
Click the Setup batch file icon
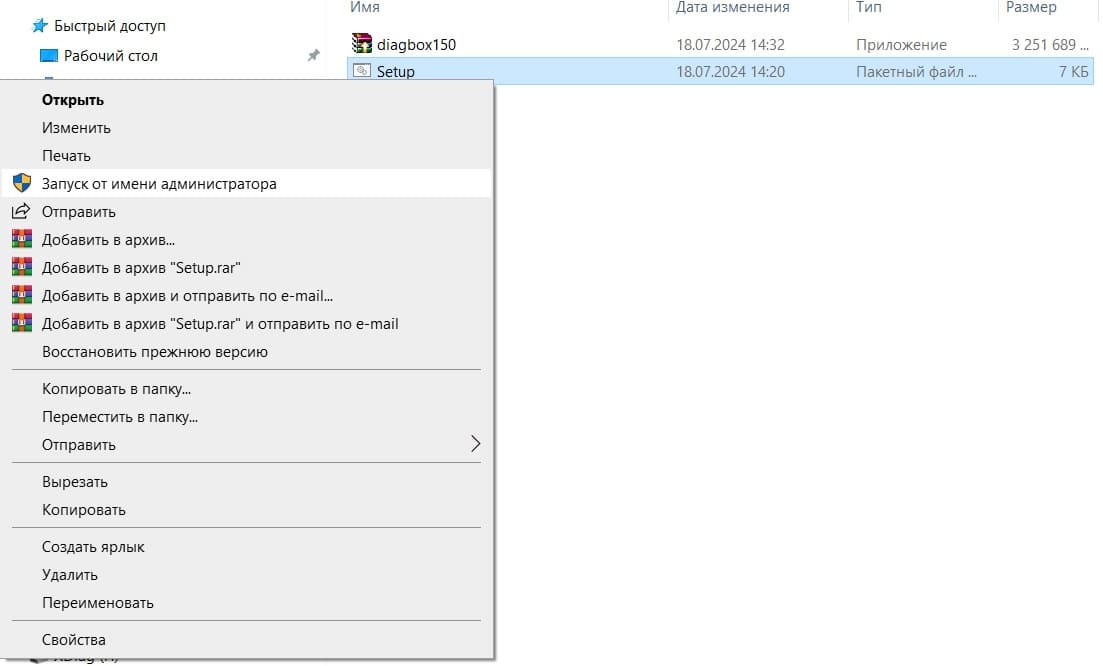tap(362, 71)
